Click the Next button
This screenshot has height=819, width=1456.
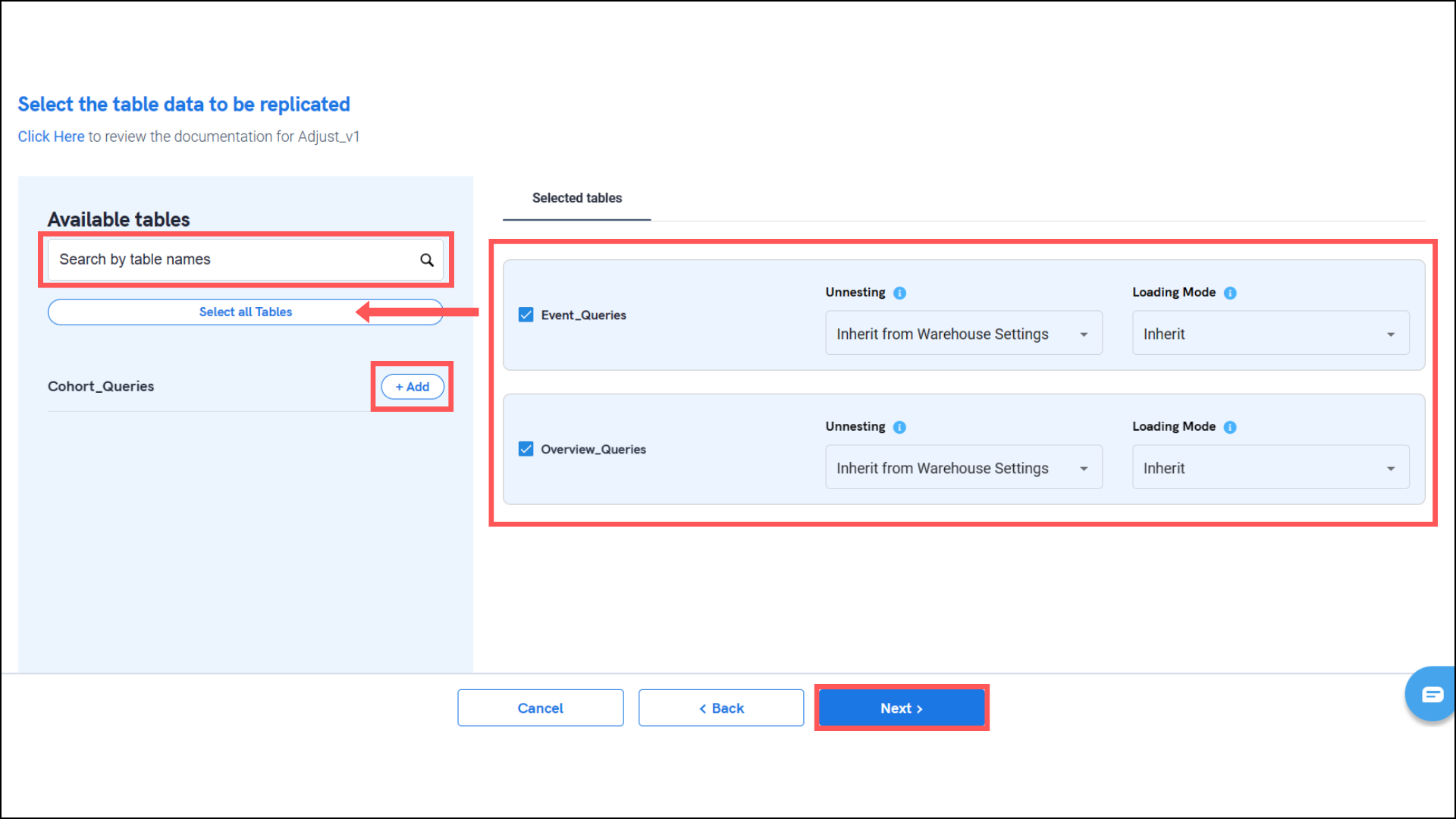point(901,708)
